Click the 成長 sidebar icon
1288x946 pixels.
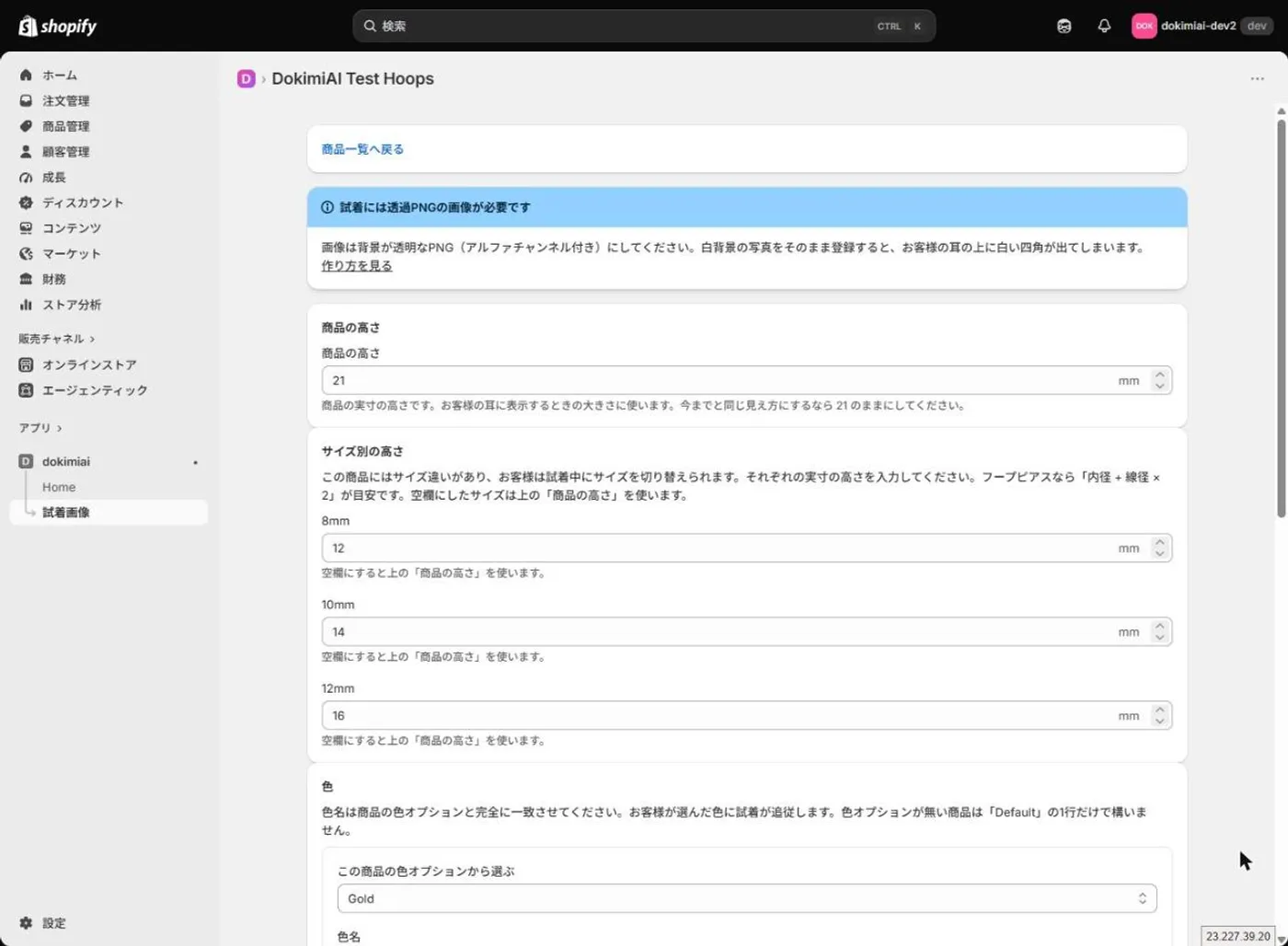(26, 178)
